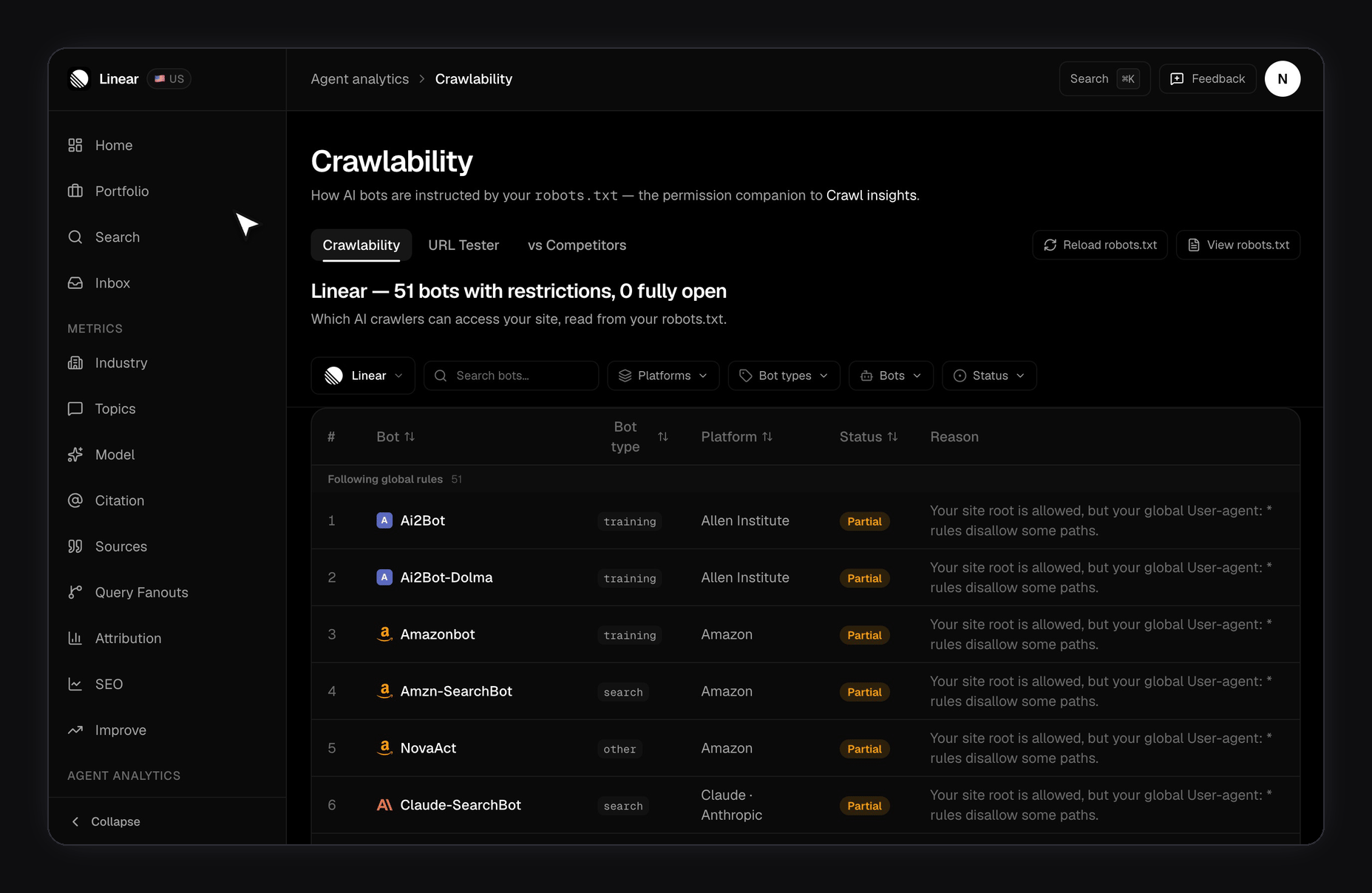Click the Model sparkle icon
The height and width of the screenshot is (893, 1372).
[75, 455]
